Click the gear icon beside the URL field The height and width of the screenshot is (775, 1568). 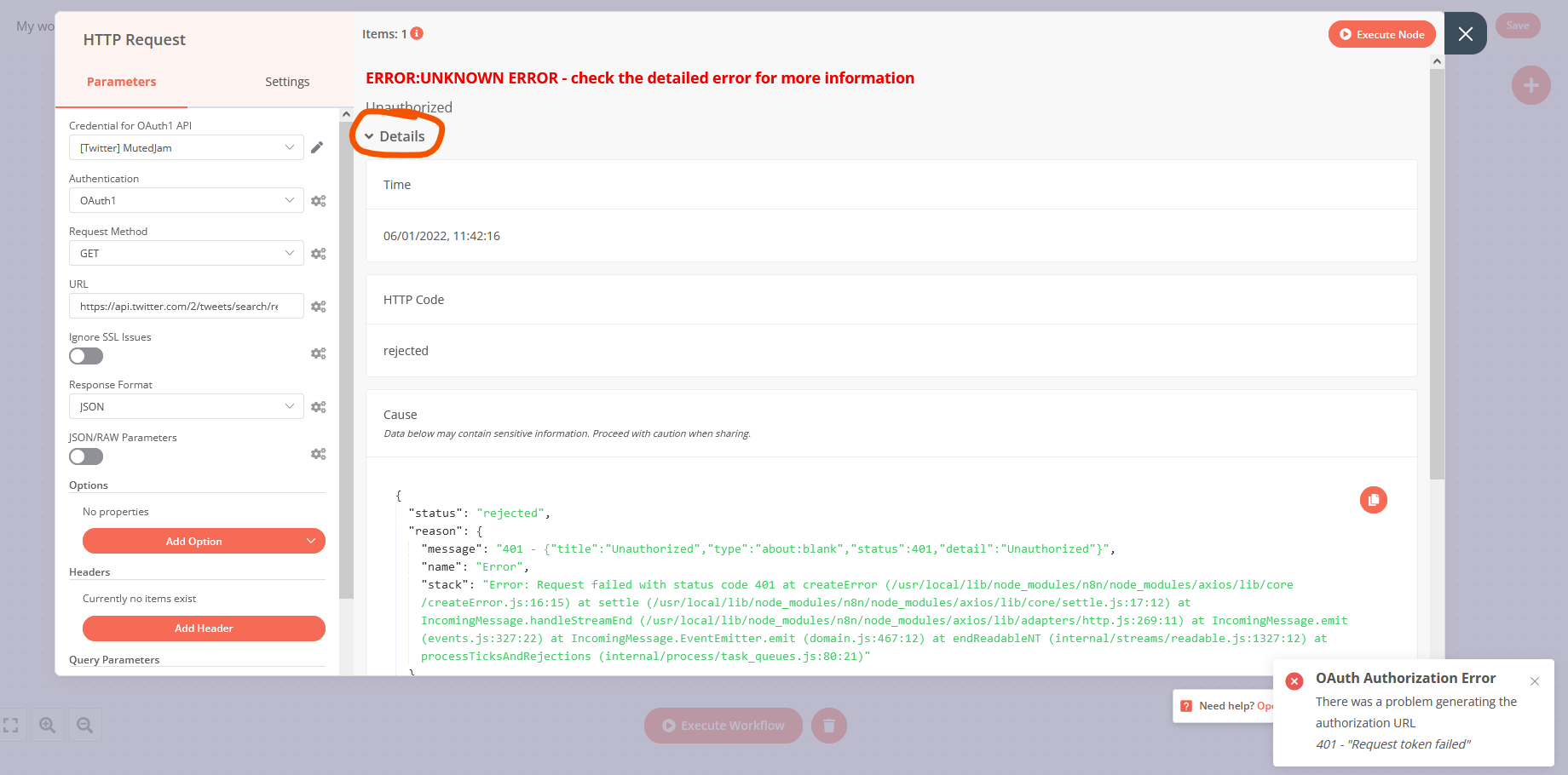[x=318, y=306]
